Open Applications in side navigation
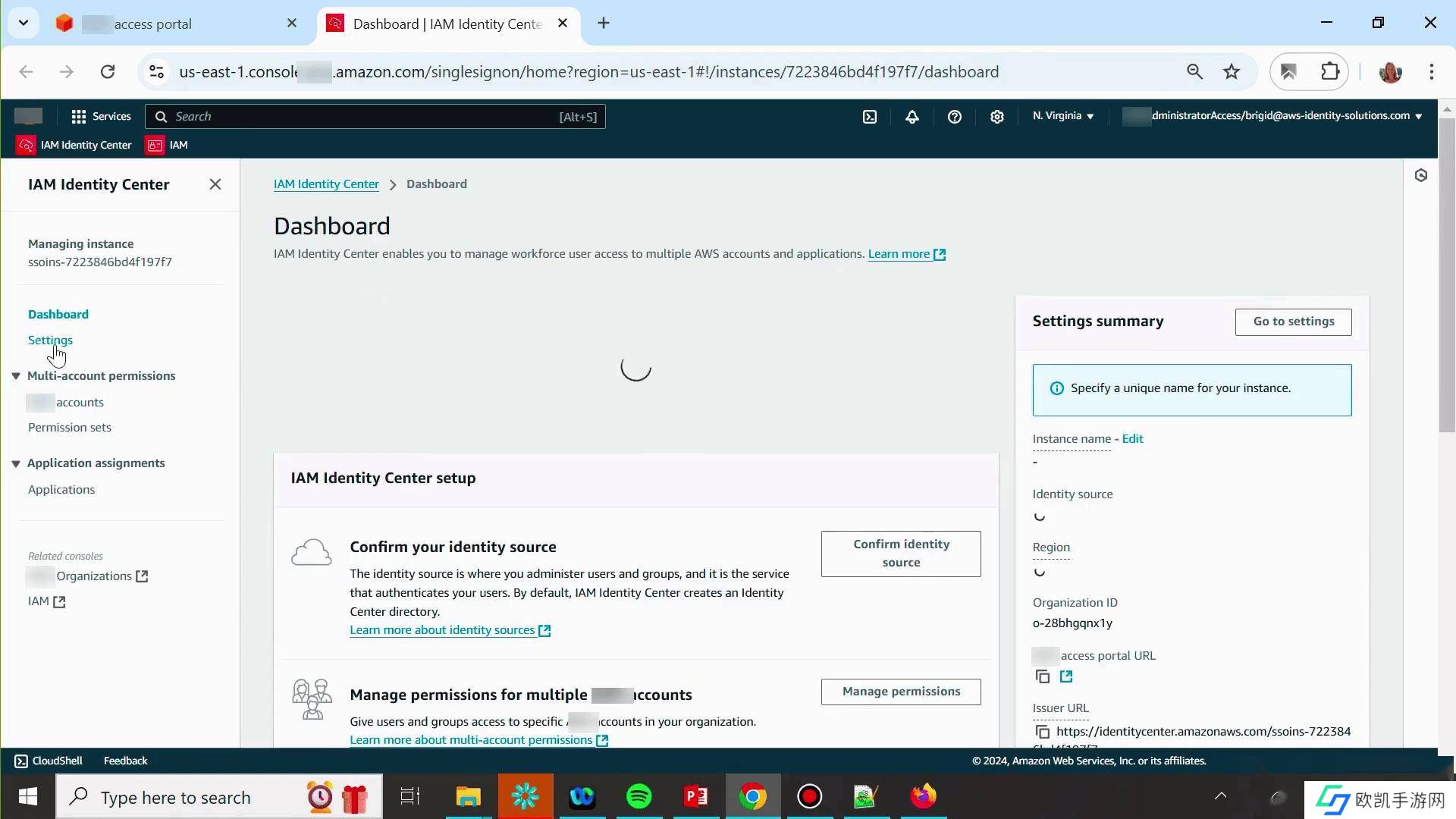The height and width of the screenshot is (819, 1456). 61,490
